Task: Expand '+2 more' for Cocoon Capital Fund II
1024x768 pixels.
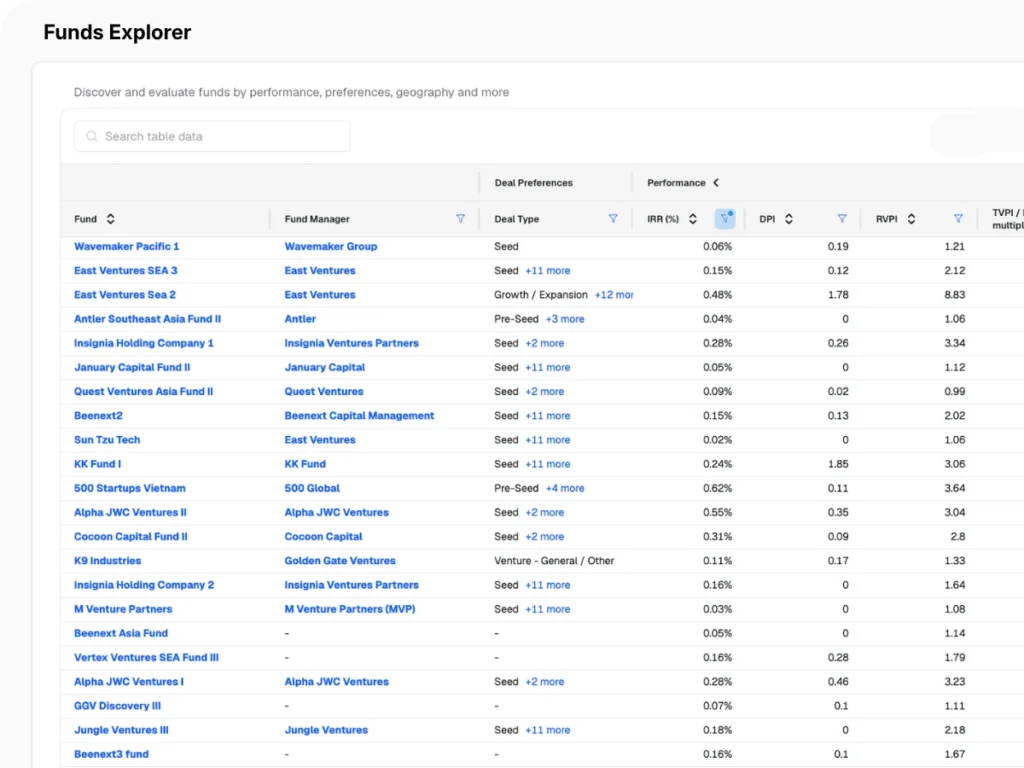Action: point(545,536)
